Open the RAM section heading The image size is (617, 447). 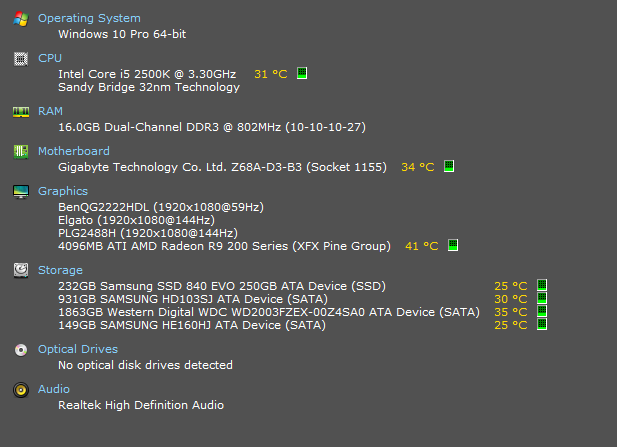[x=50, y=111]
